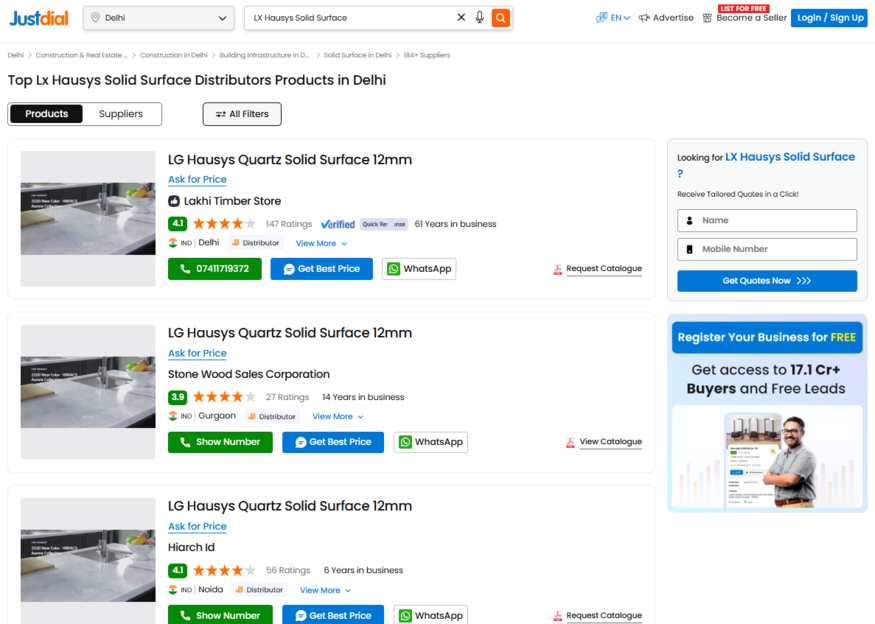The image size is (875, 624).
Task: Request Catalogue from Hiarch Id
Action: pyautogui.click(x=598, y=616)
